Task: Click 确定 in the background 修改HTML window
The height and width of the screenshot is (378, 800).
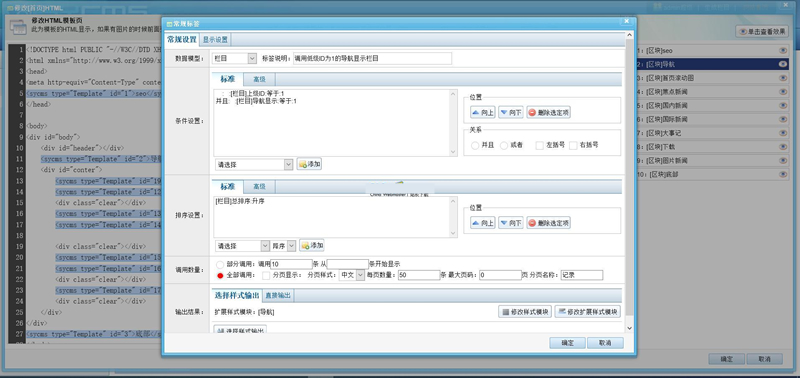Action: [727, 359]
